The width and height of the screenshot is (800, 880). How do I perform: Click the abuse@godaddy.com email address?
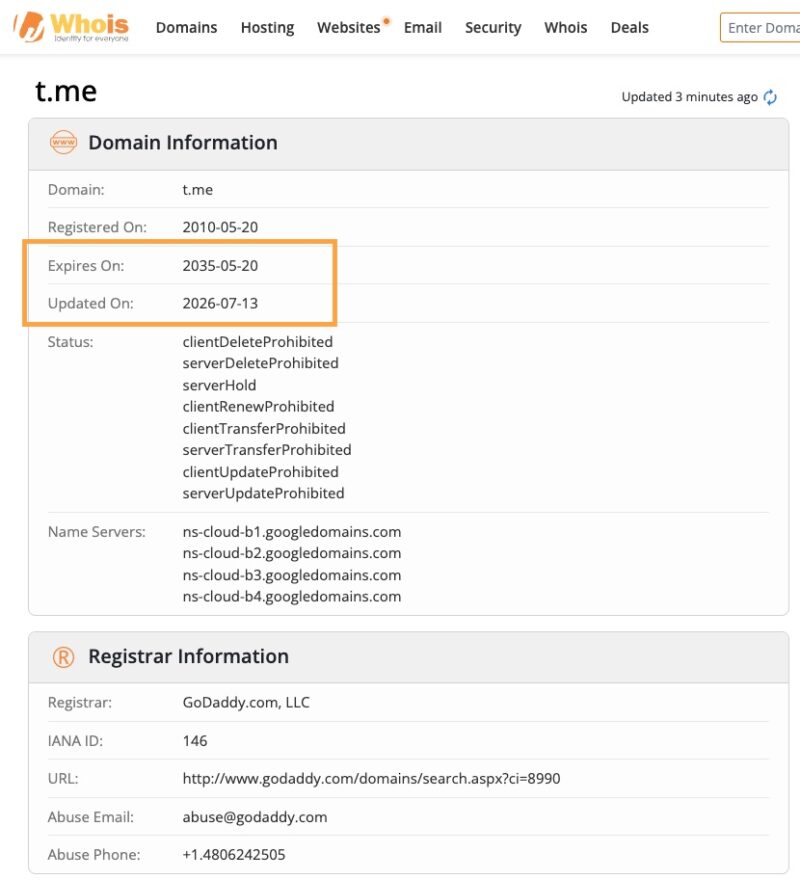[x=255, y=817]
